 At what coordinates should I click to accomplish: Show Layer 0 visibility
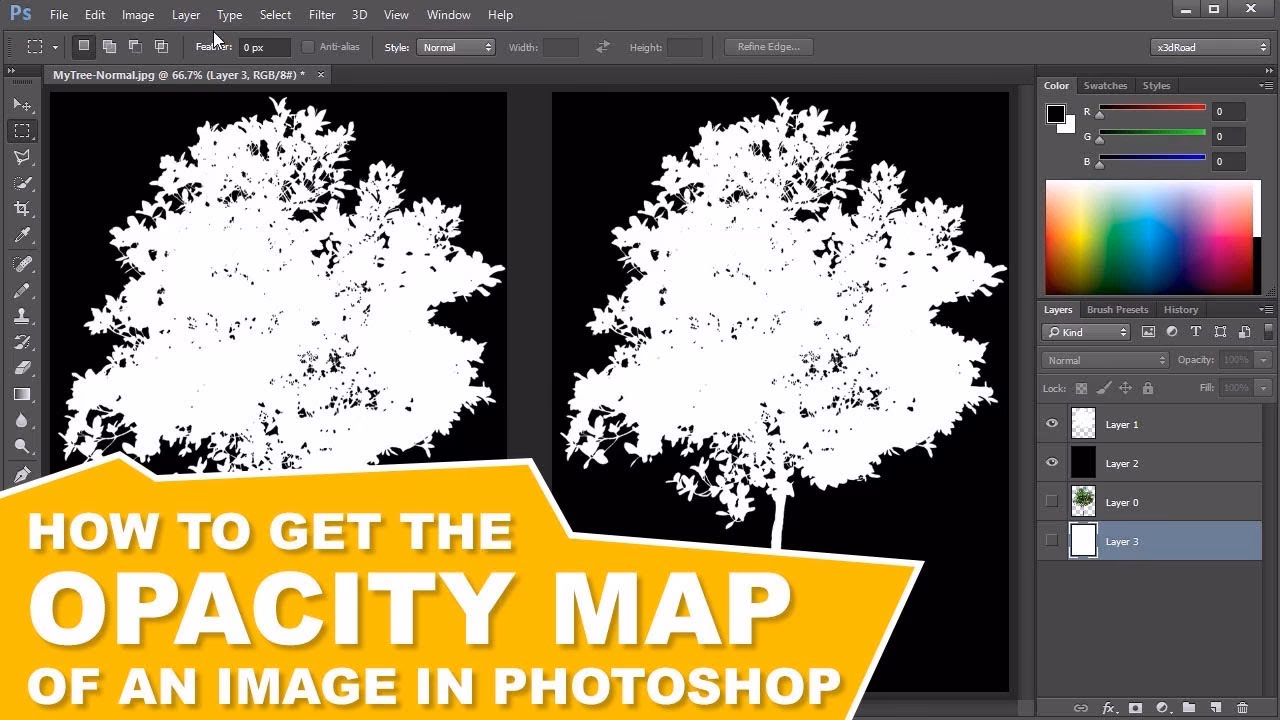pos(1051,501)
